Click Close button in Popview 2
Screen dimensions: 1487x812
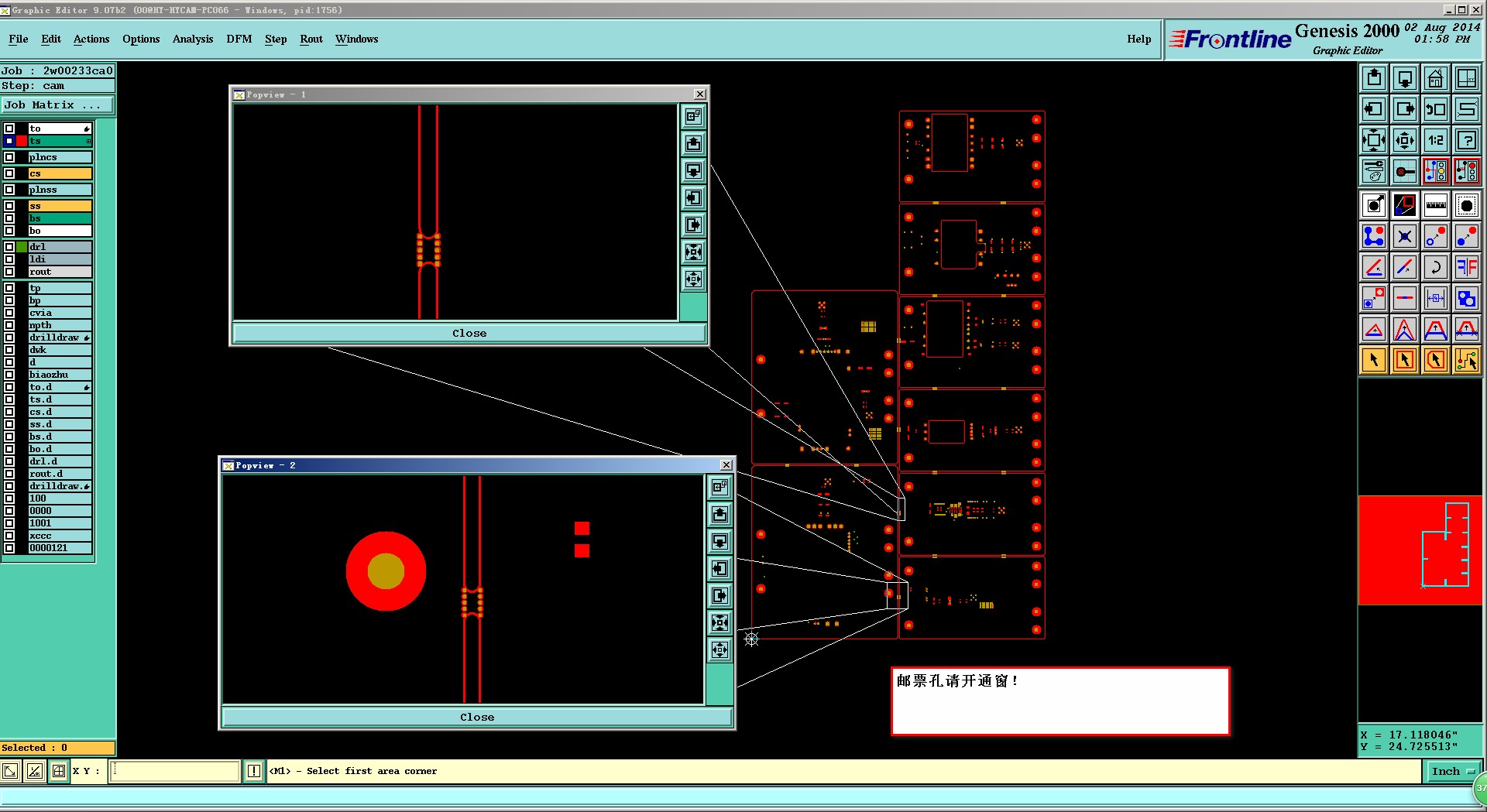[x=477, y=718]
